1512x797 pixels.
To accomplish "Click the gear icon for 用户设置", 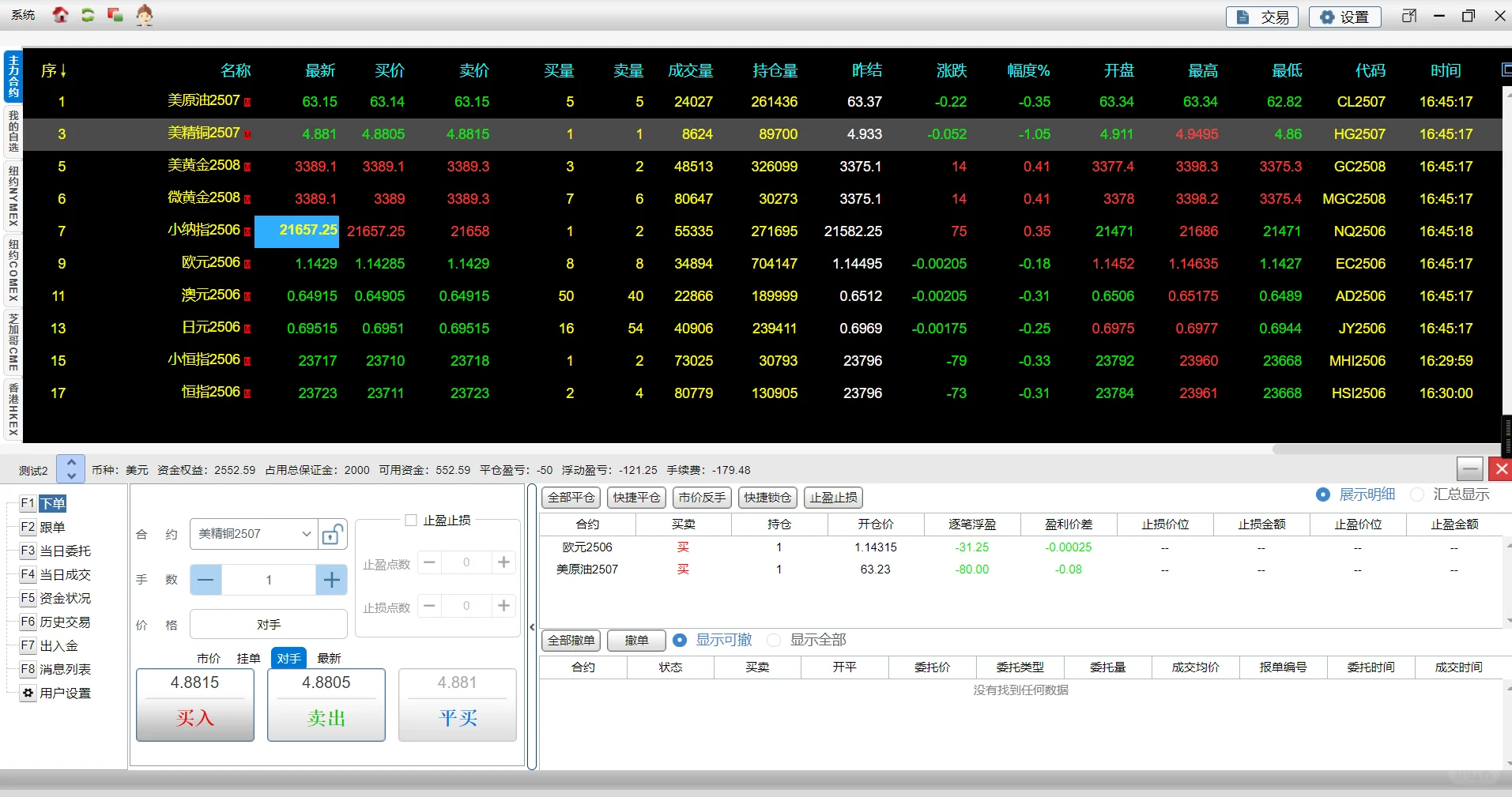I will pyautogui.click(x=28, y=693).
